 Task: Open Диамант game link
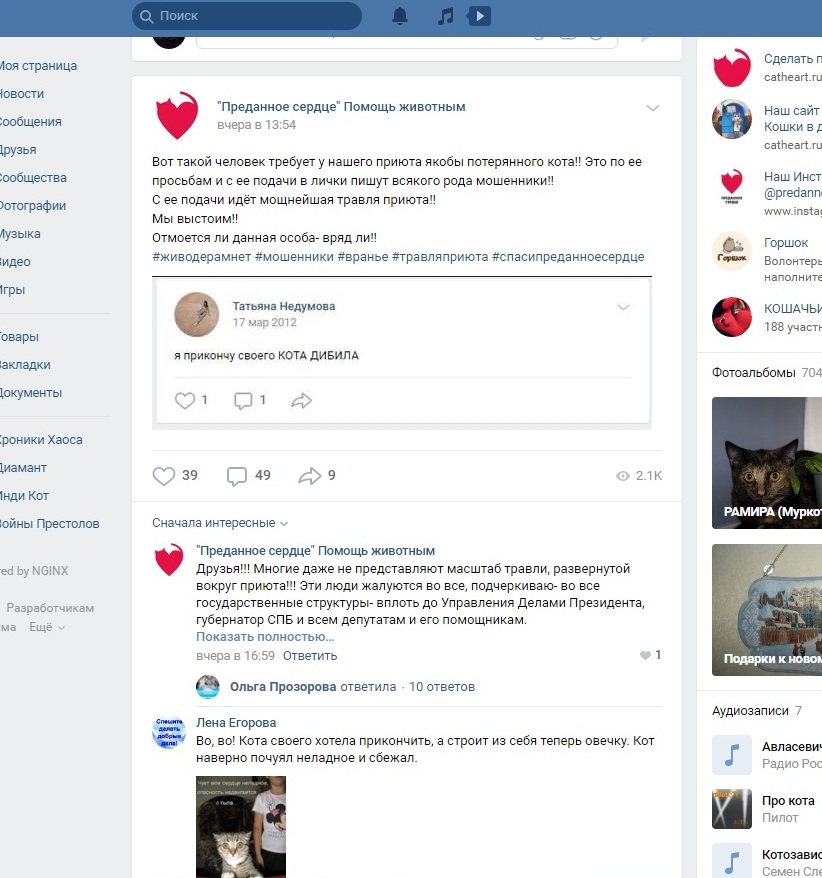(x=23, y=468)
